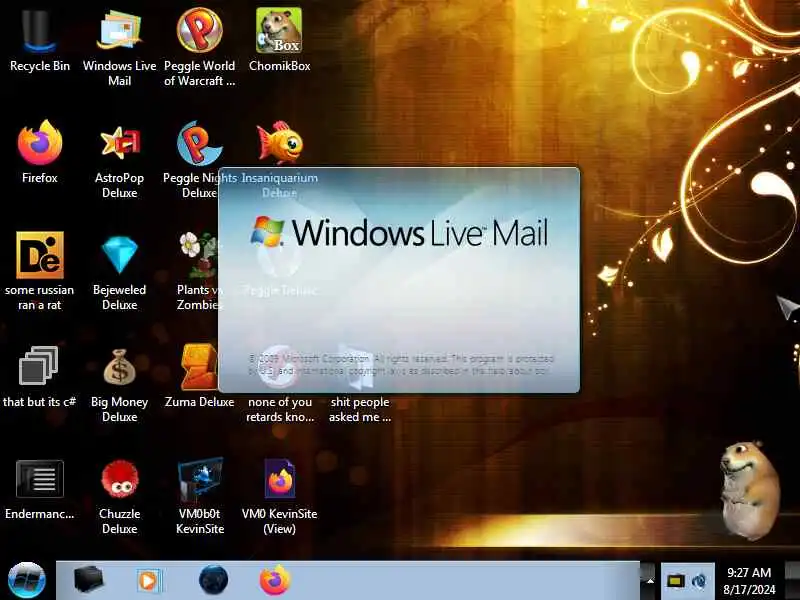The height and width of the screenshot is (600, 800).
Task: Open the clock showing 9:27 AM
Action: point(749,581)
